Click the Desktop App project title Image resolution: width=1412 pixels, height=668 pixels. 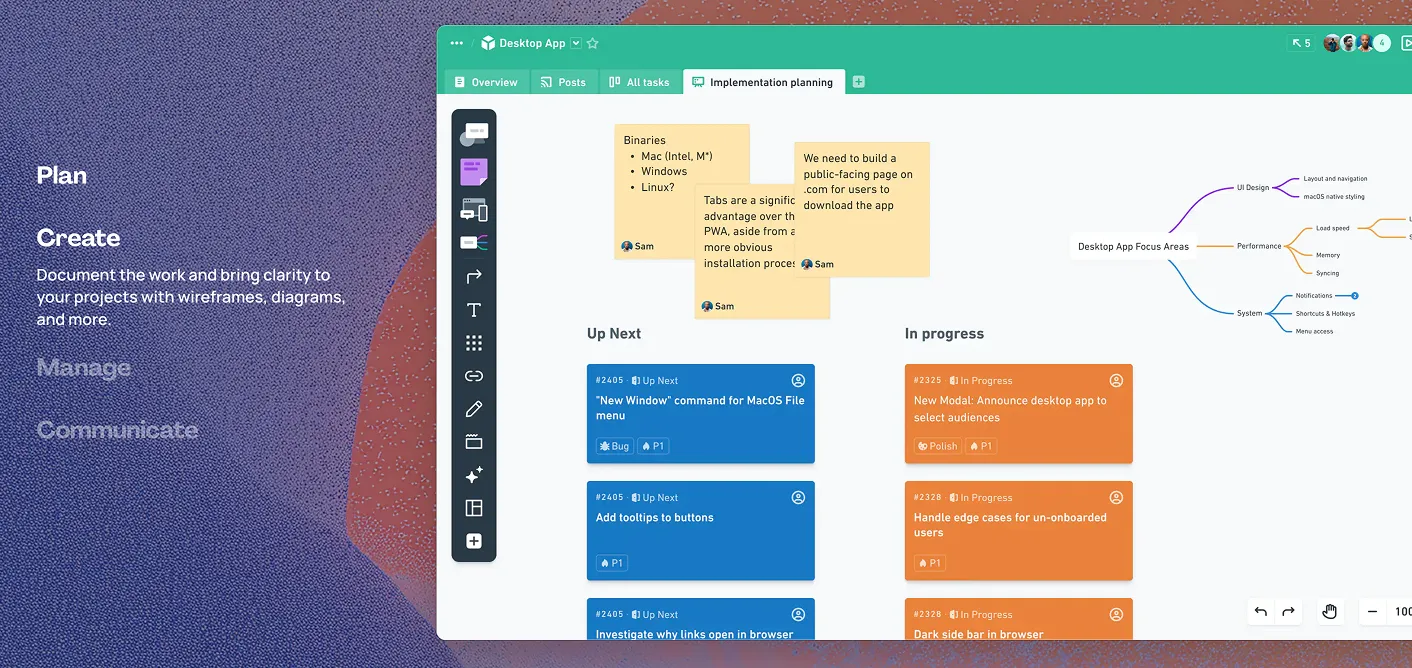(532, 43)
